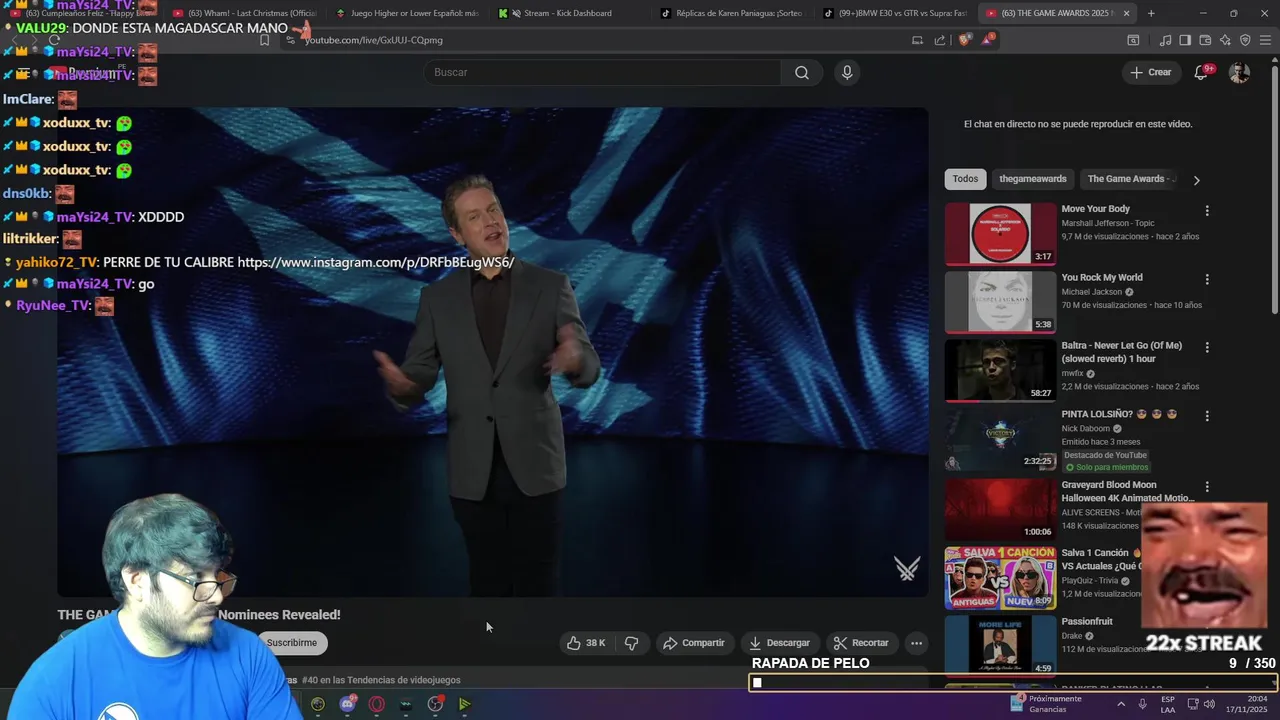Open Próximamente Ganancias taskbar widget
The height and width of the screenshot is (720, 1280).
[x=1046, y=704]
